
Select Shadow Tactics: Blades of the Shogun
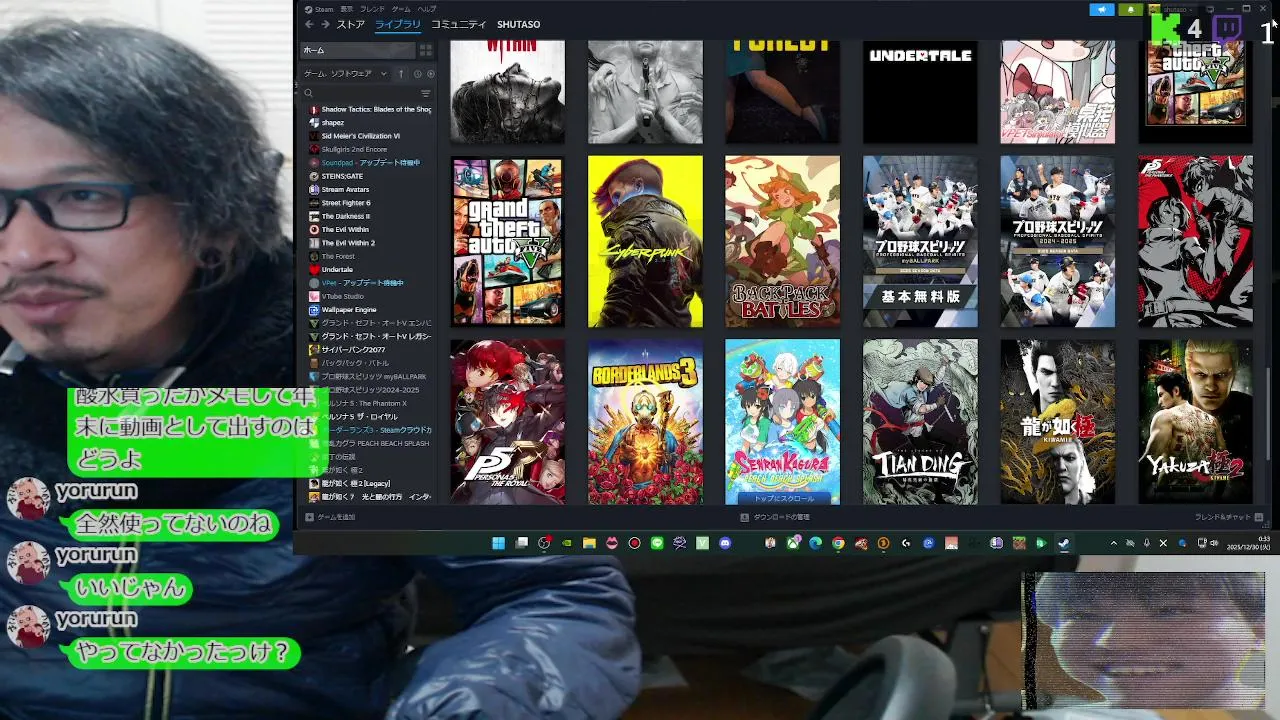[370, 109]
